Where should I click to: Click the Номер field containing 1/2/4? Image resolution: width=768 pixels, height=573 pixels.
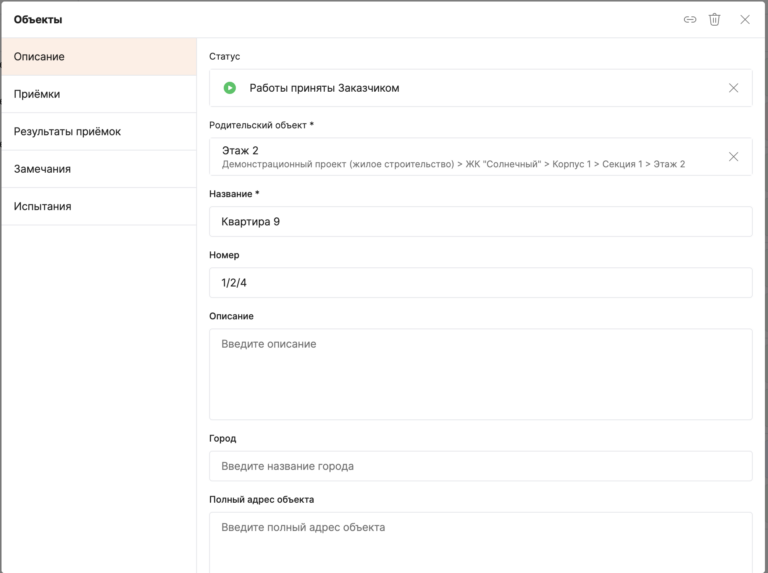pos(480,283)
